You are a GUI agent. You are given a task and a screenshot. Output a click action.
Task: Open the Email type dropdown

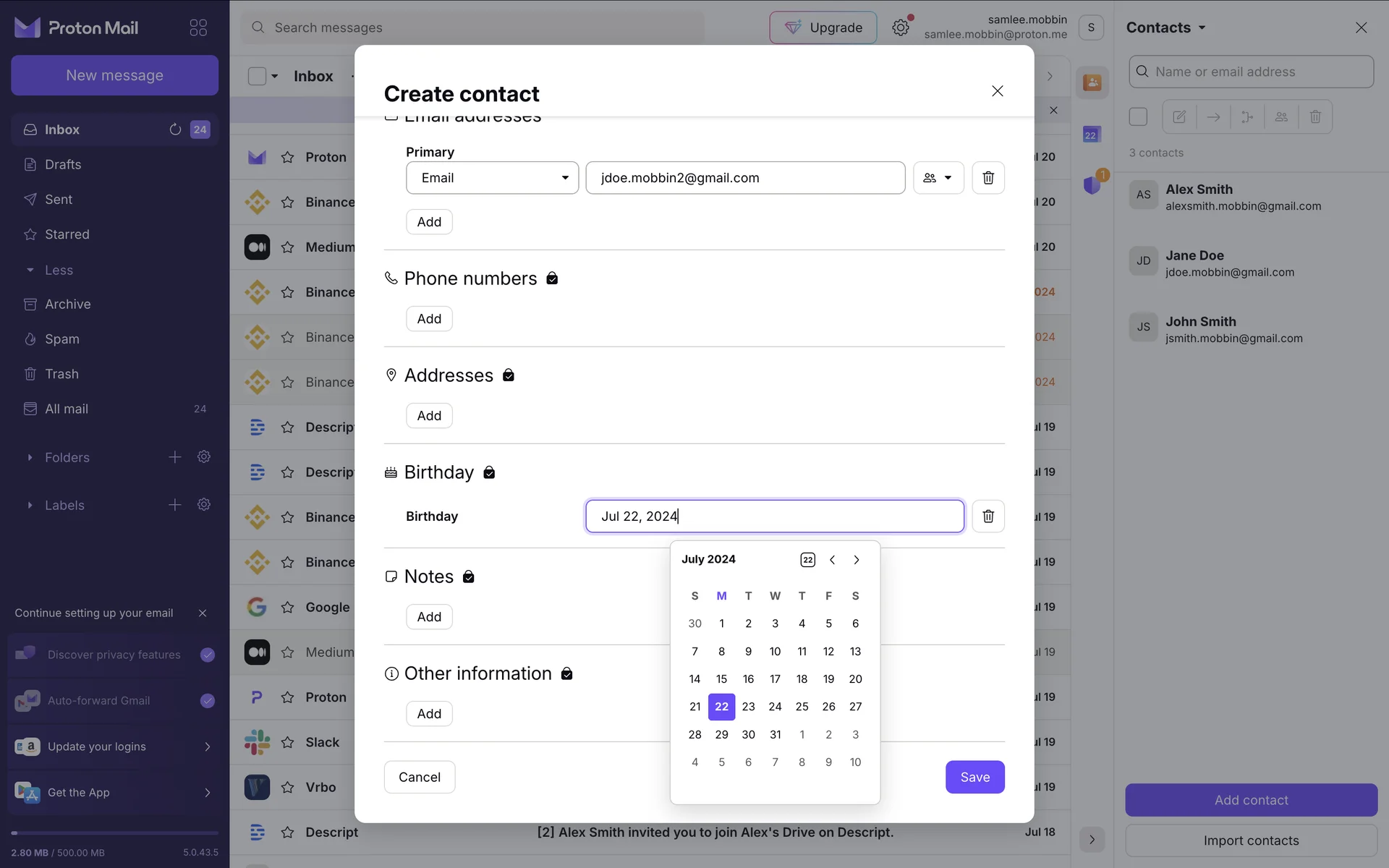pos(492,178)
